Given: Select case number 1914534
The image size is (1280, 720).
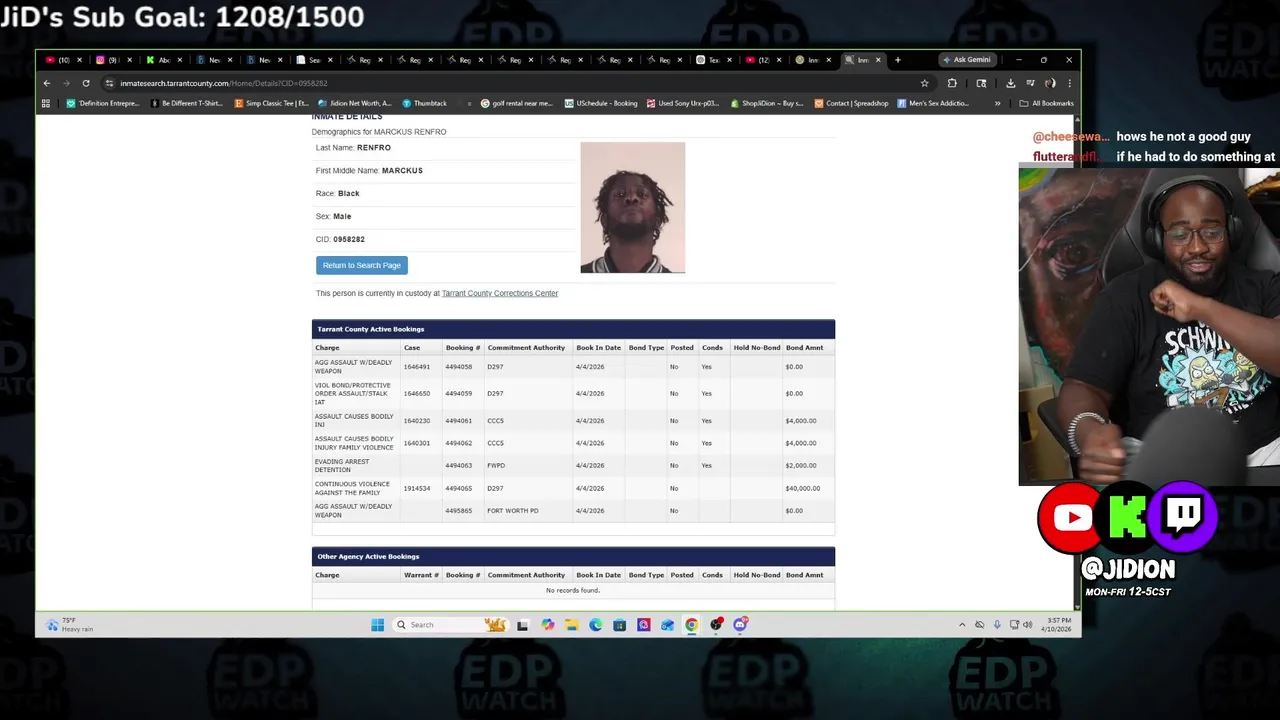Looking at the screenshot, I should coord(417,488).
